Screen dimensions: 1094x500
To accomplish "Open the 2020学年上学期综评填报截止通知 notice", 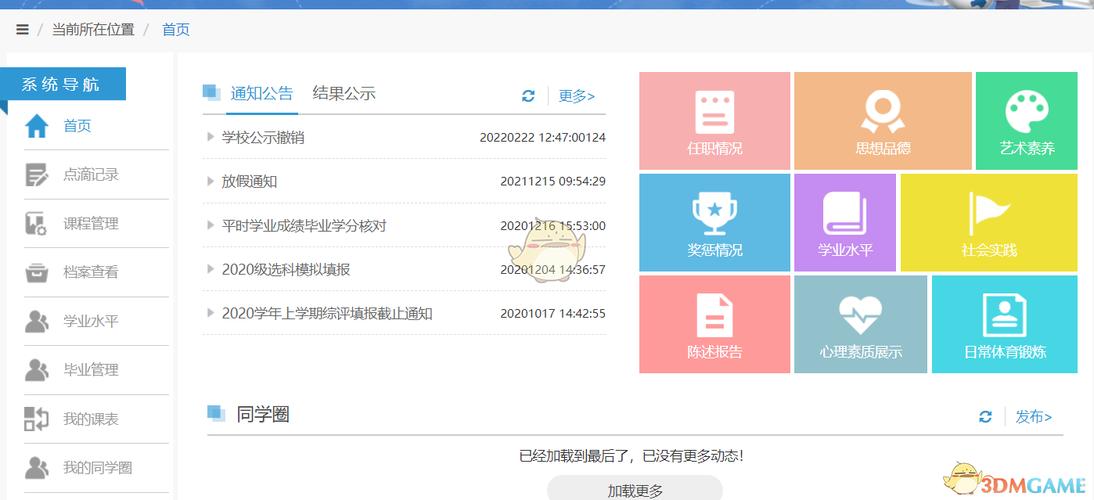I will pos(327,314).
